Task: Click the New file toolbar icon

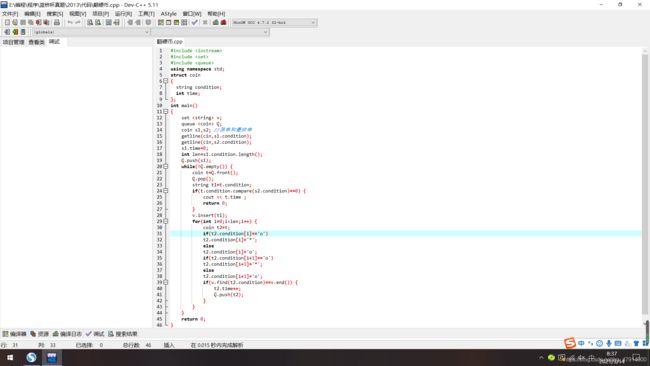Action: (x=7, y=22)
